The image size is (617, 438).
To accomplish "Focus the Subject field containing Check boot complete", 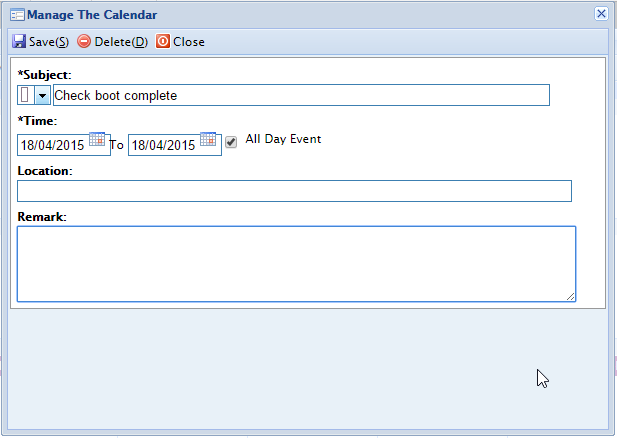I will coord(301,95).
